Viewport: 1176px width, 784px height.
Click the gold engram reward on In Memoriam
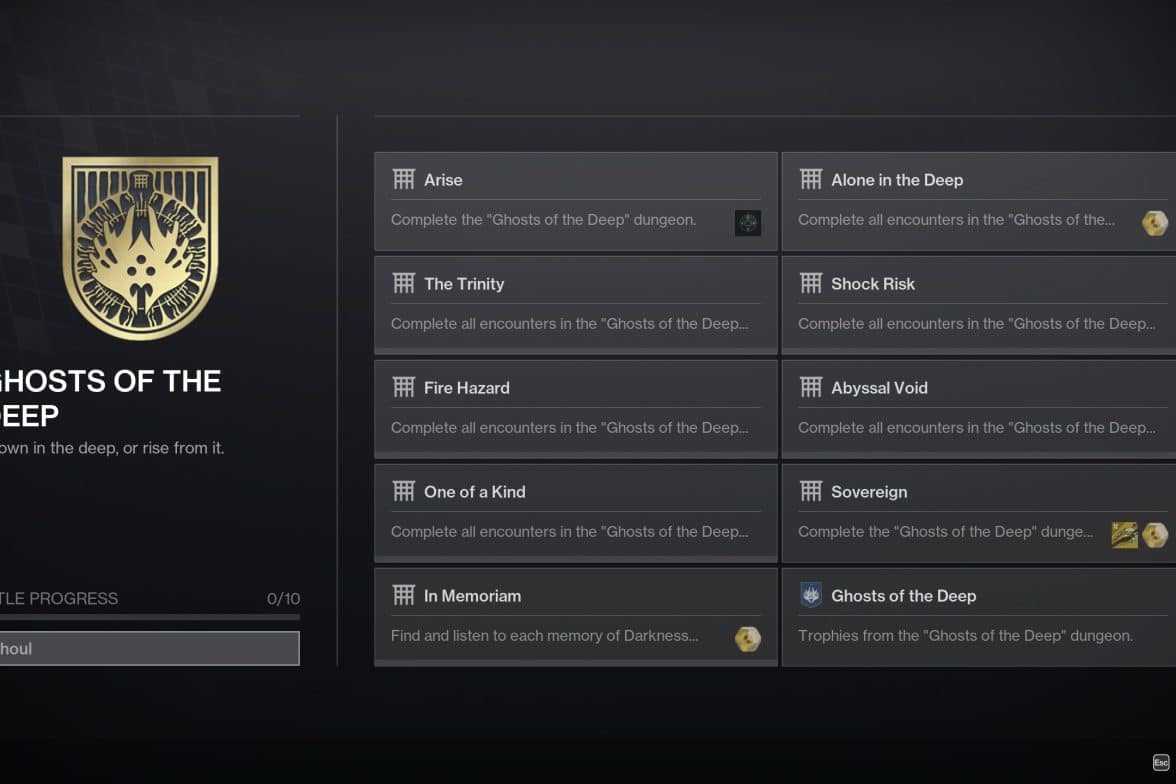(x=748, y=638)
